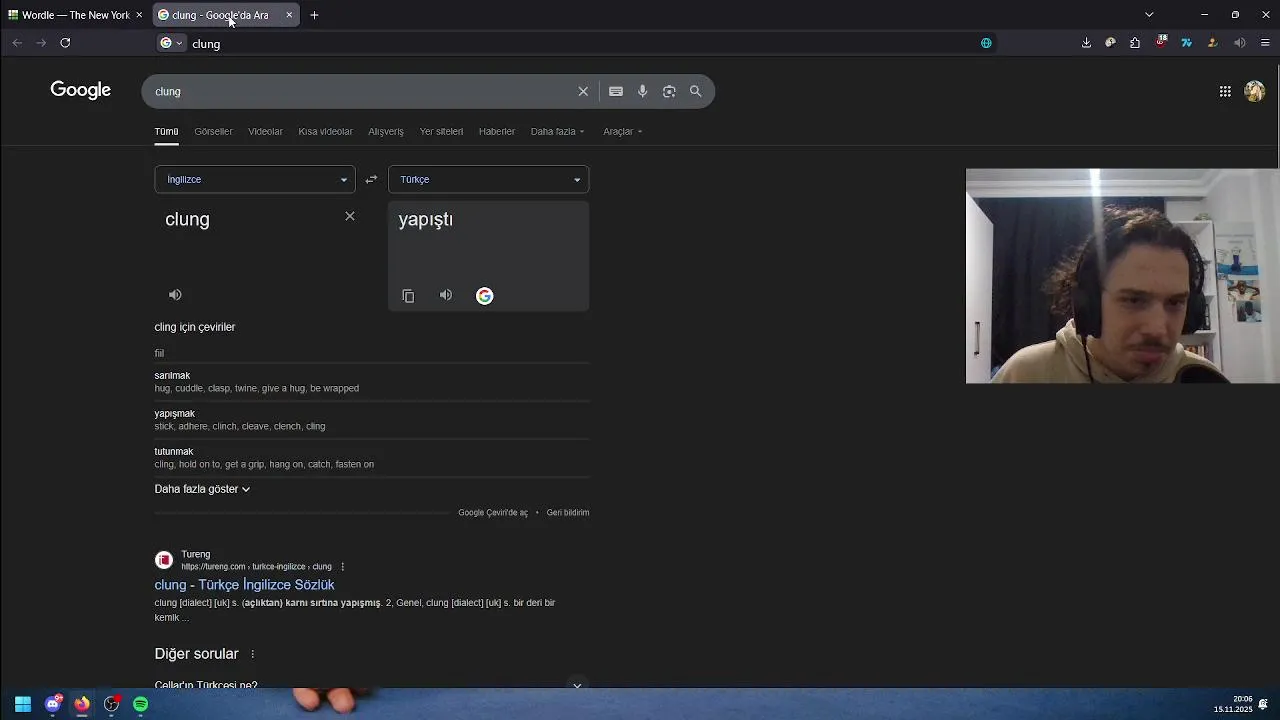Open the list all tabs dropdown
1280x720 pixels.
pos(1149,15)
